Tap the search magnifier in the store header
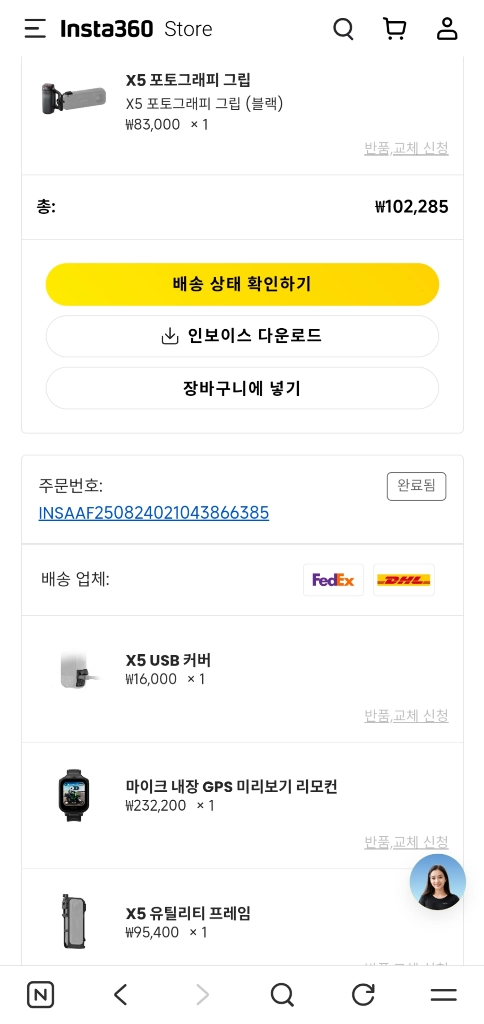This screenshot has width=484, height=1024. coord(344,29)
